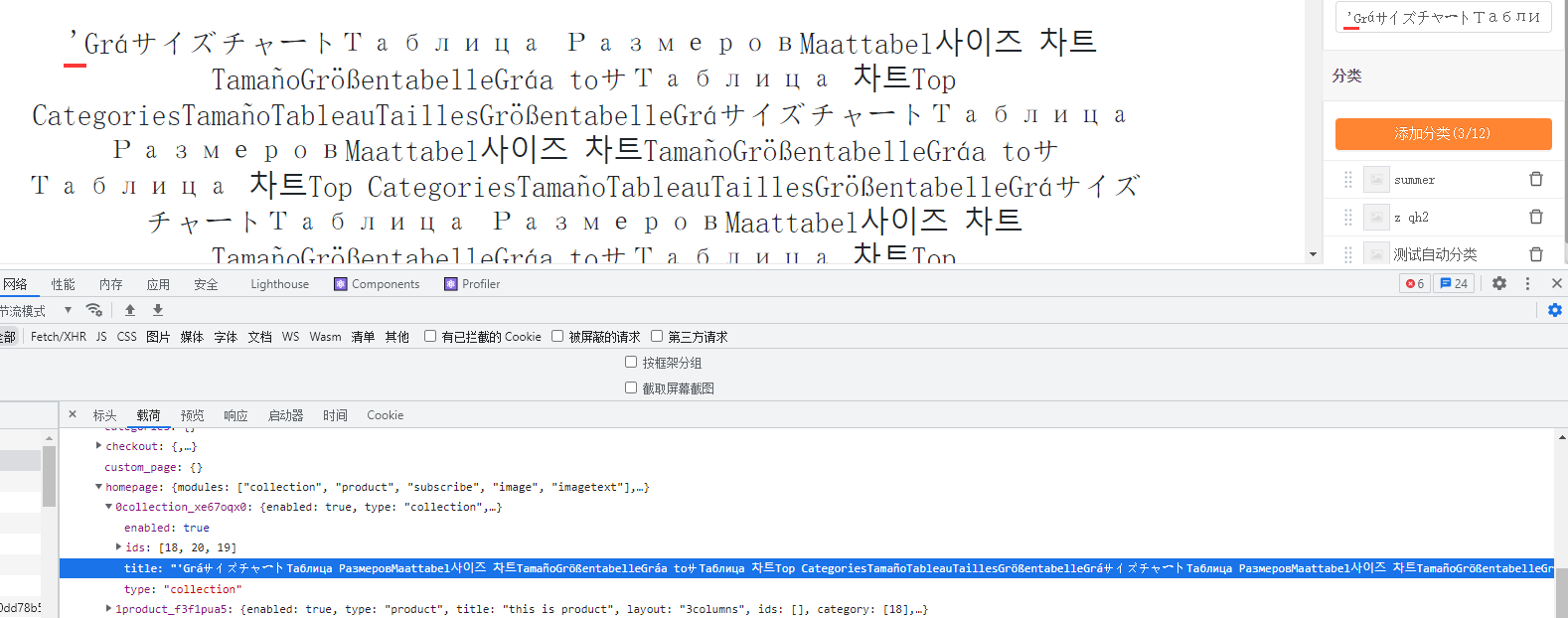Screen dimensions: 1568x618
Task: Filter requests by WS
Action: click(x=290, y=337)
